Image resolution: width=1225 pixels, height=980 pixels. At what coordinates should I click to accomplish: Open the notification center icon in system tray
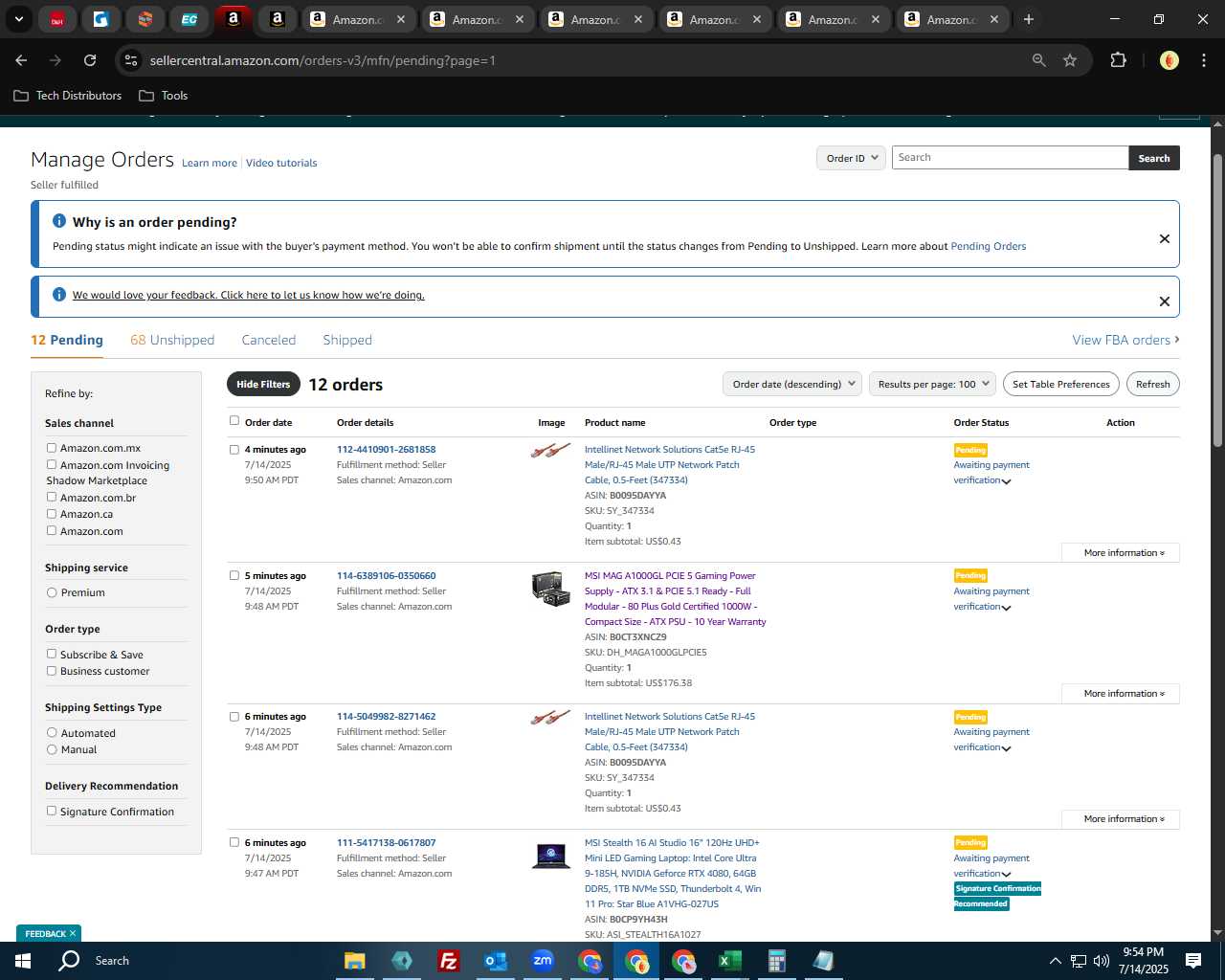coord(1193,961)
